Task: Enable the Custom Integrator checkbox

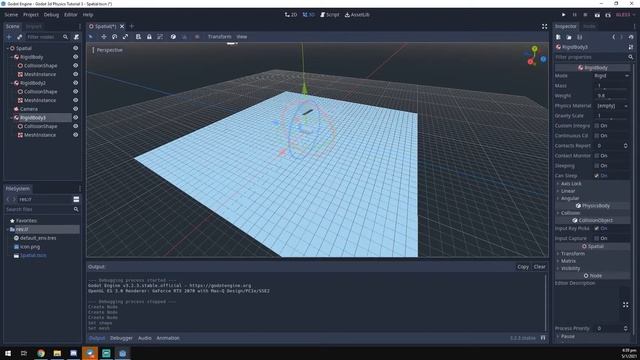Action: pyautogui.click(x=597, y=126)
